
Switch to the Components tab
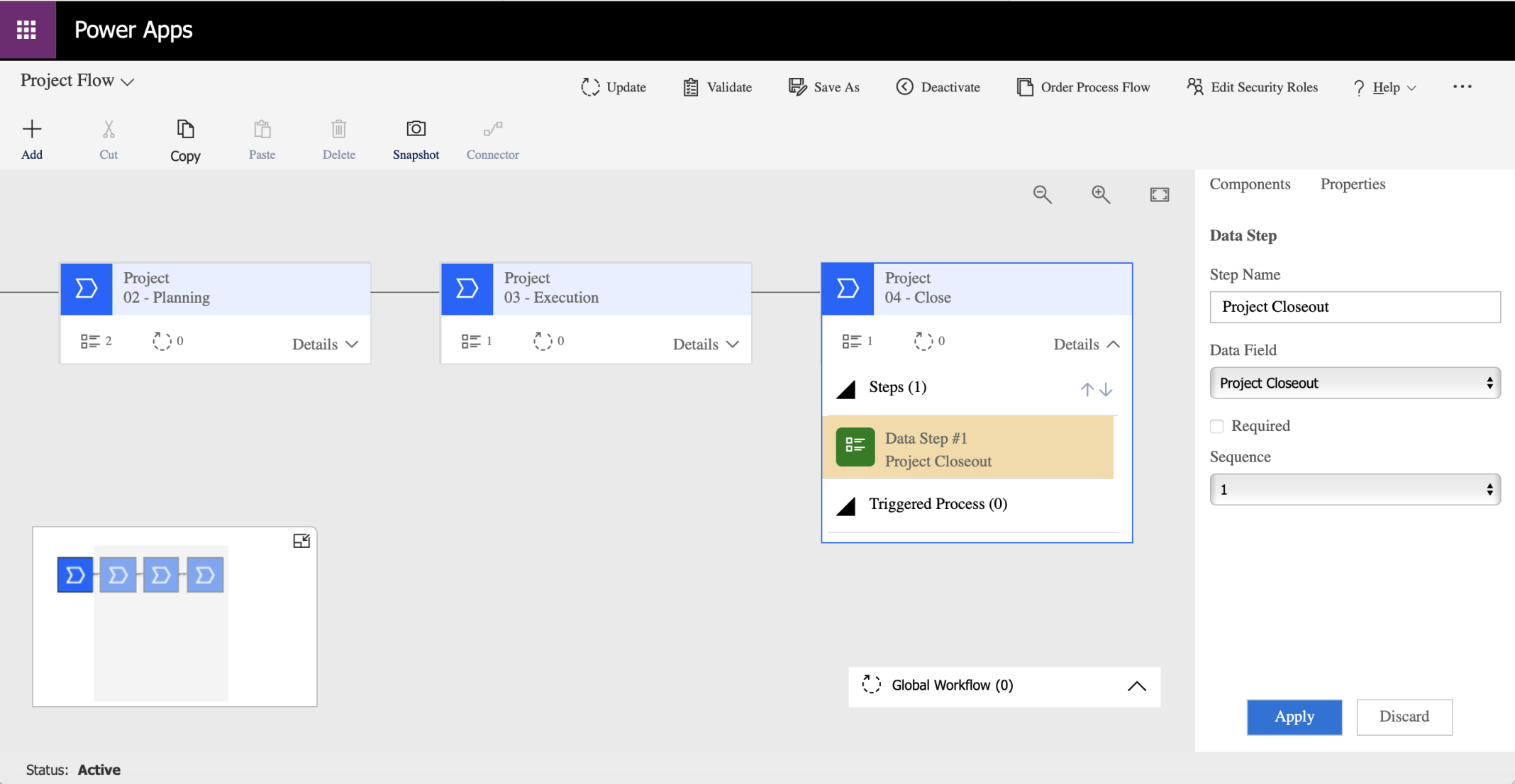pos(1250,184)
